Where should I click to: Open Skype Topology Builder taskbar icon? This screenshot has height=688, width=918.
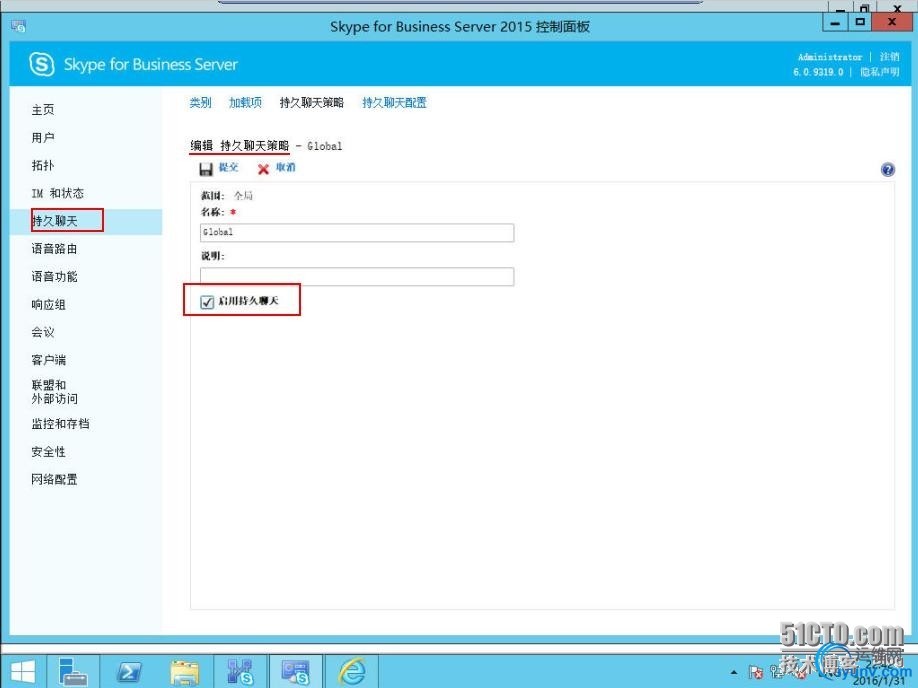240,672
